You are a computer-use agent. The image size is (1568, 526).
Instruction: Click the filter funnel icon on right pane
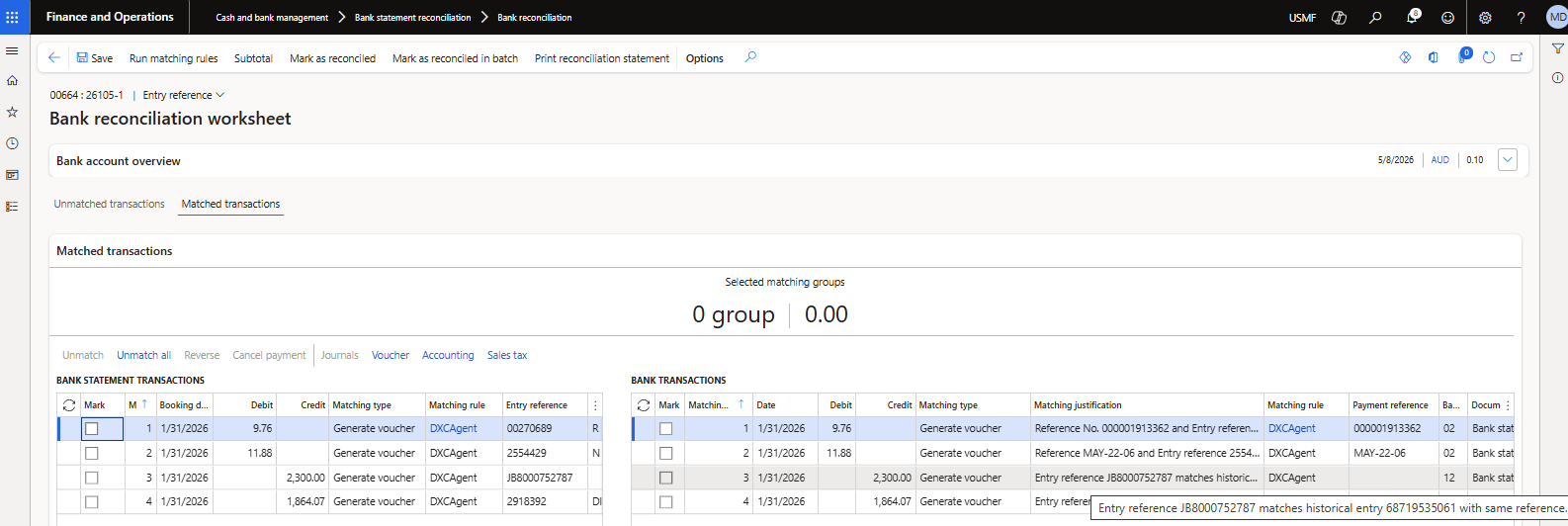(1557, 48)
